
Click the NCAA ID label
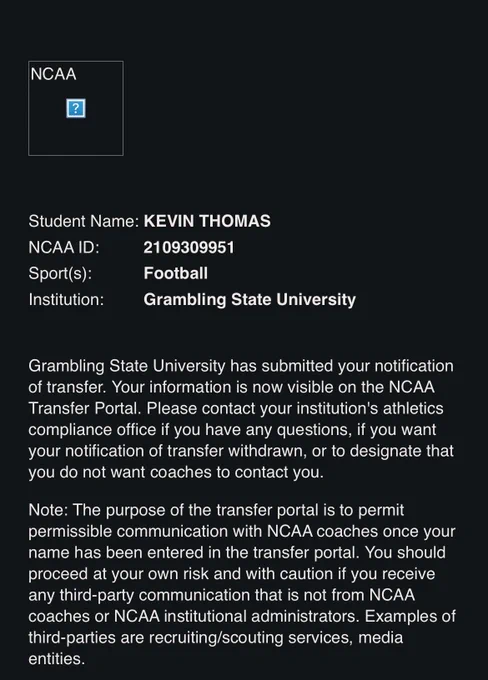tap(64, 248)
